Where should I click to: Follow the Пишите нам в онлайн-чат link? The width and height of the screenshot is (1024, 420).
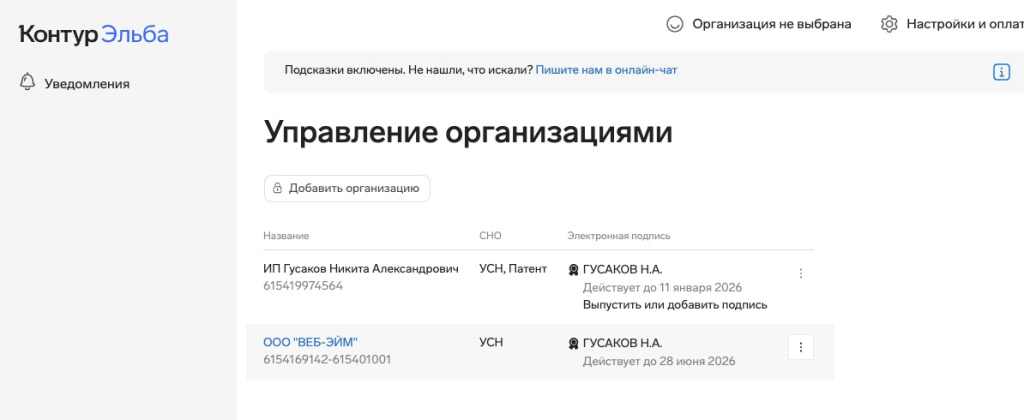tap(606, 70)
